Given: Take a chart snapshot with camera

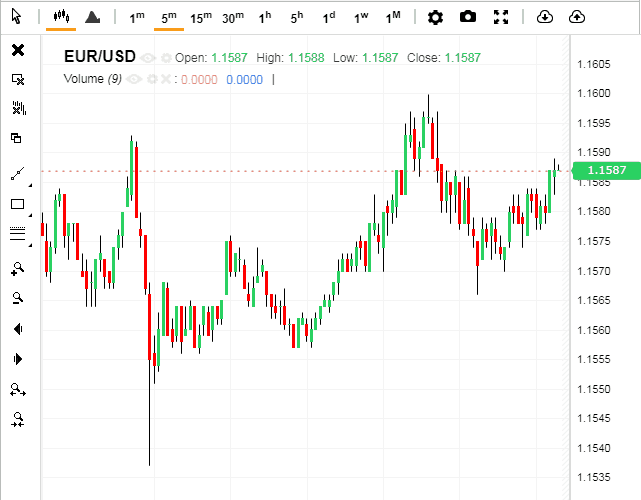Looking at the screenshot, I should tap(468, 17).
